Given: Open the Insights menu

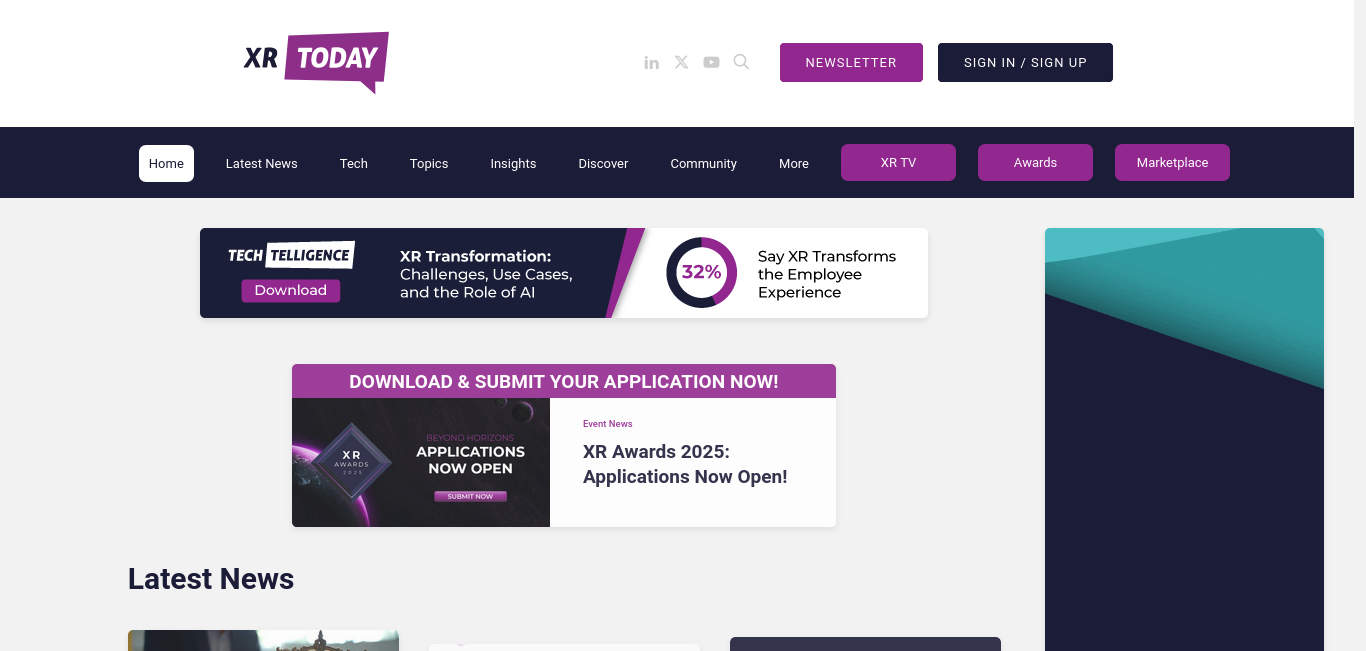Looking at the screenshot, I should coord(513,163).
